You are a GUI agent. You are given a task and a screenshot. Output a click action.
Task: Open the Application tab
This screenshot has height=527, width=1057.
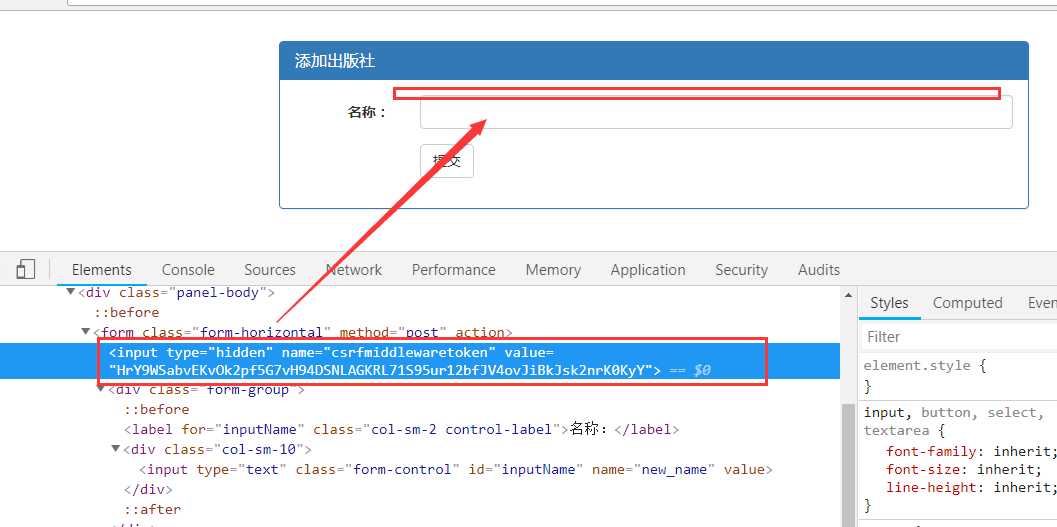pyautogui.click(x=648, y=270)
